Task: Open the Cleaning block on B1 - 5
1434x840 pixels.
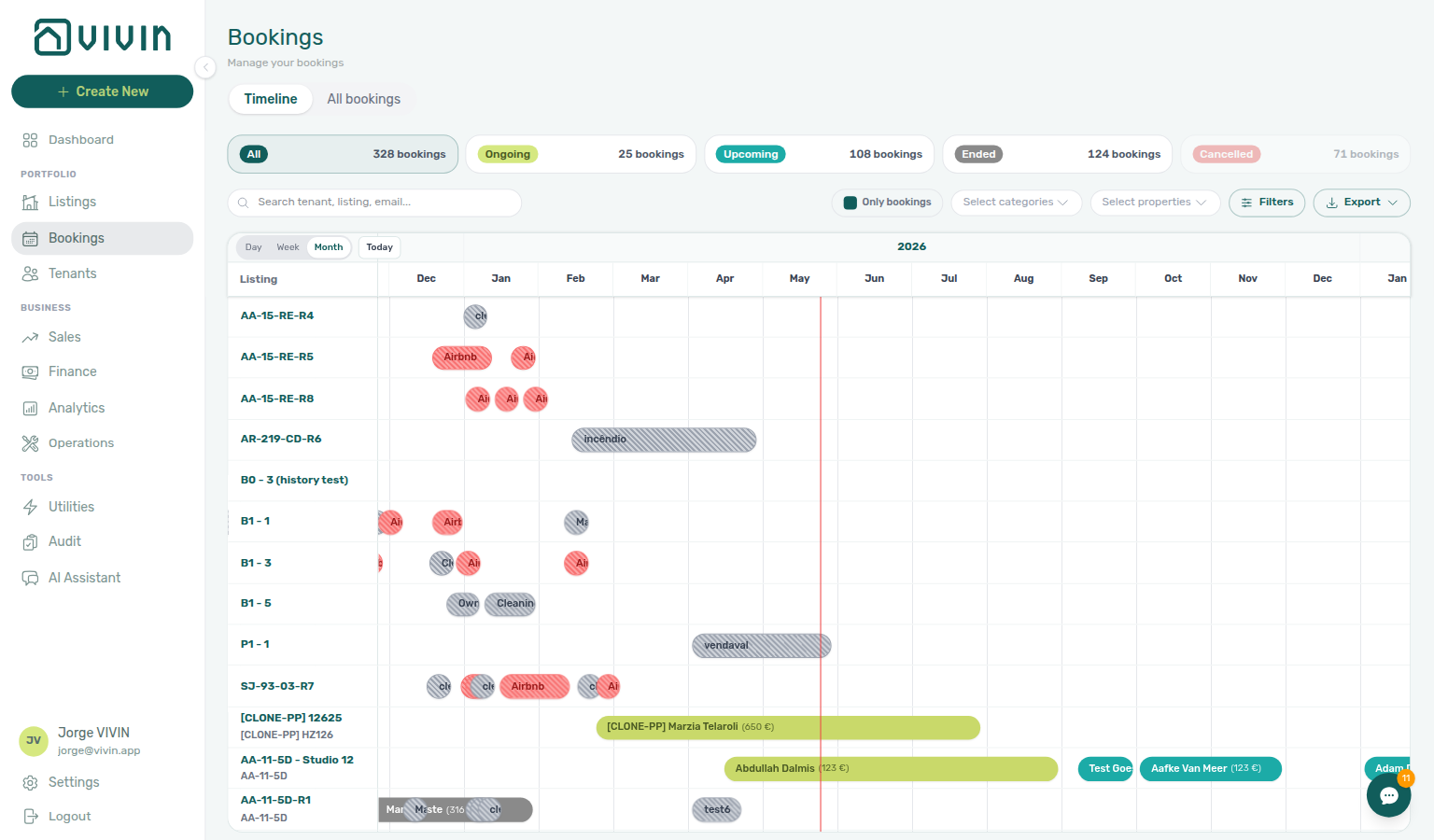Action: 510,604
